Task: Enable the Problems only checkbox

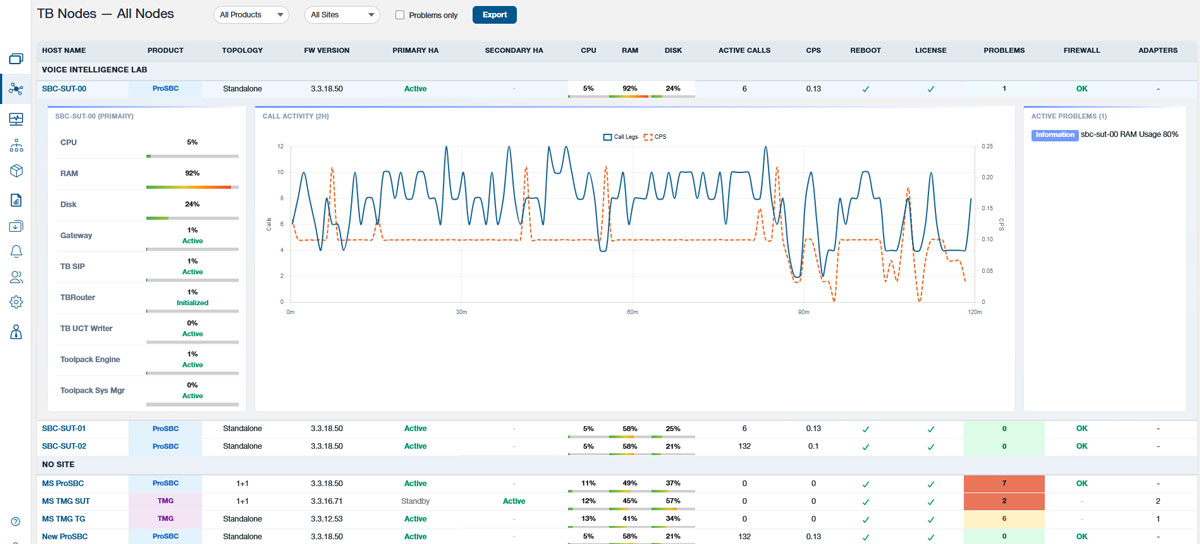Action: pos(400,15)
